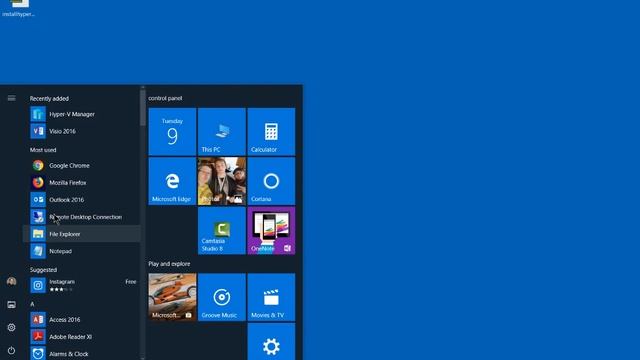
Task: Launch Notepad from the app list
Action: click(x=82, y=251)
